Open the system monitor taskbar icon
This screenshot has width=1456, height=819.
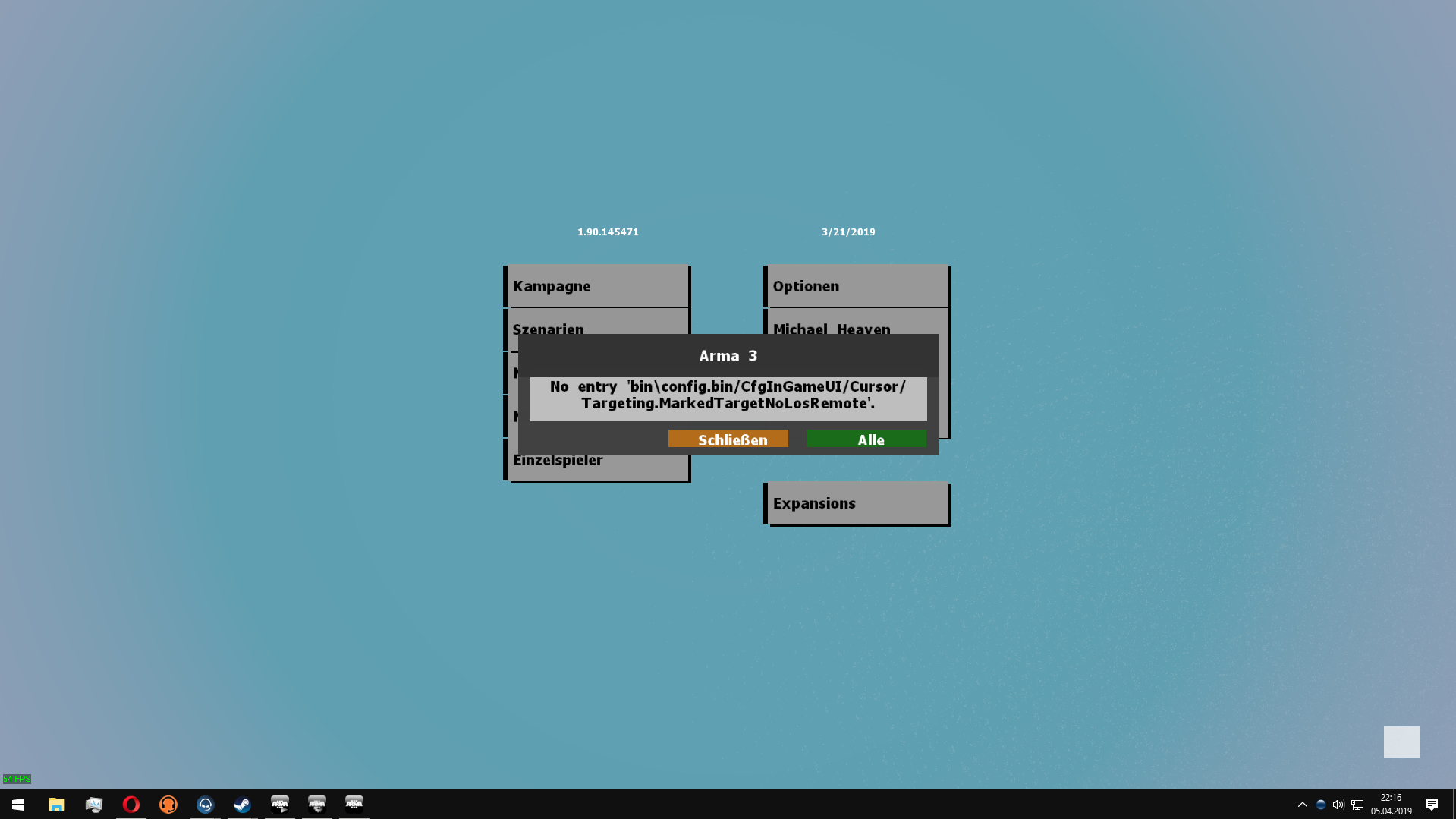(93, 805)
